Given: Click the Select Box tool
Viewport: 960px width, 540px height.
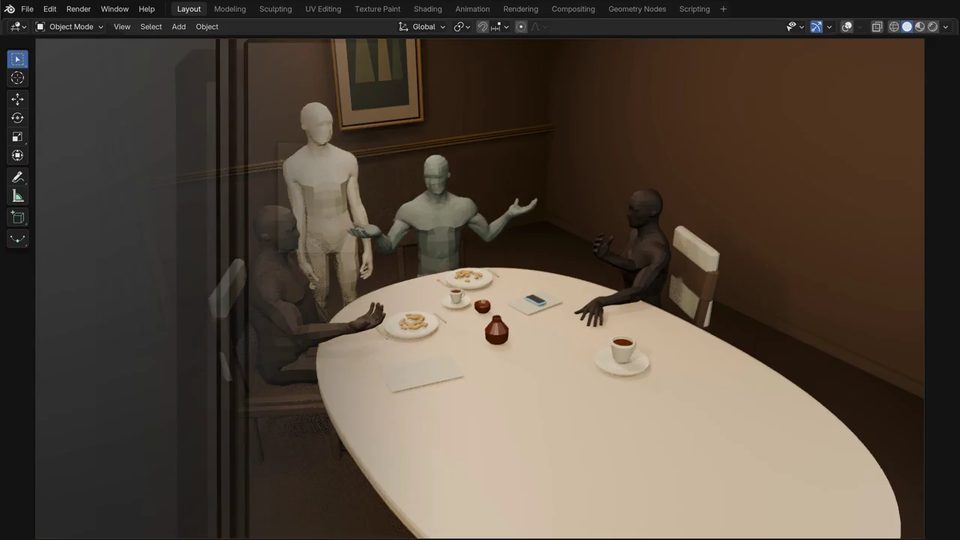Looking at the screenshot, I should coord(17,59).
